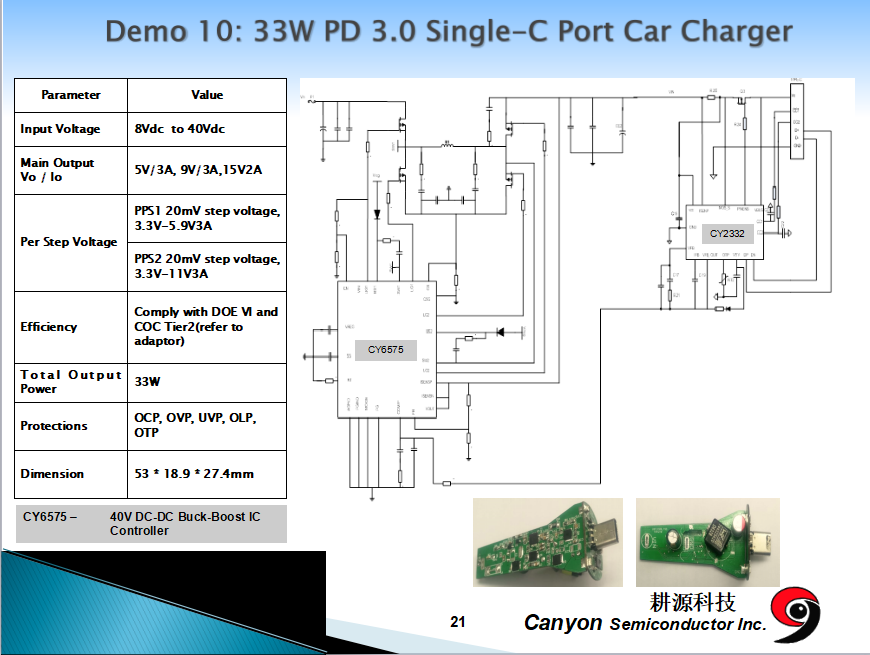Click the 'Canyon Semiconductor Inc.' company name
870x655 pixels.
click(x=645, y=623)
